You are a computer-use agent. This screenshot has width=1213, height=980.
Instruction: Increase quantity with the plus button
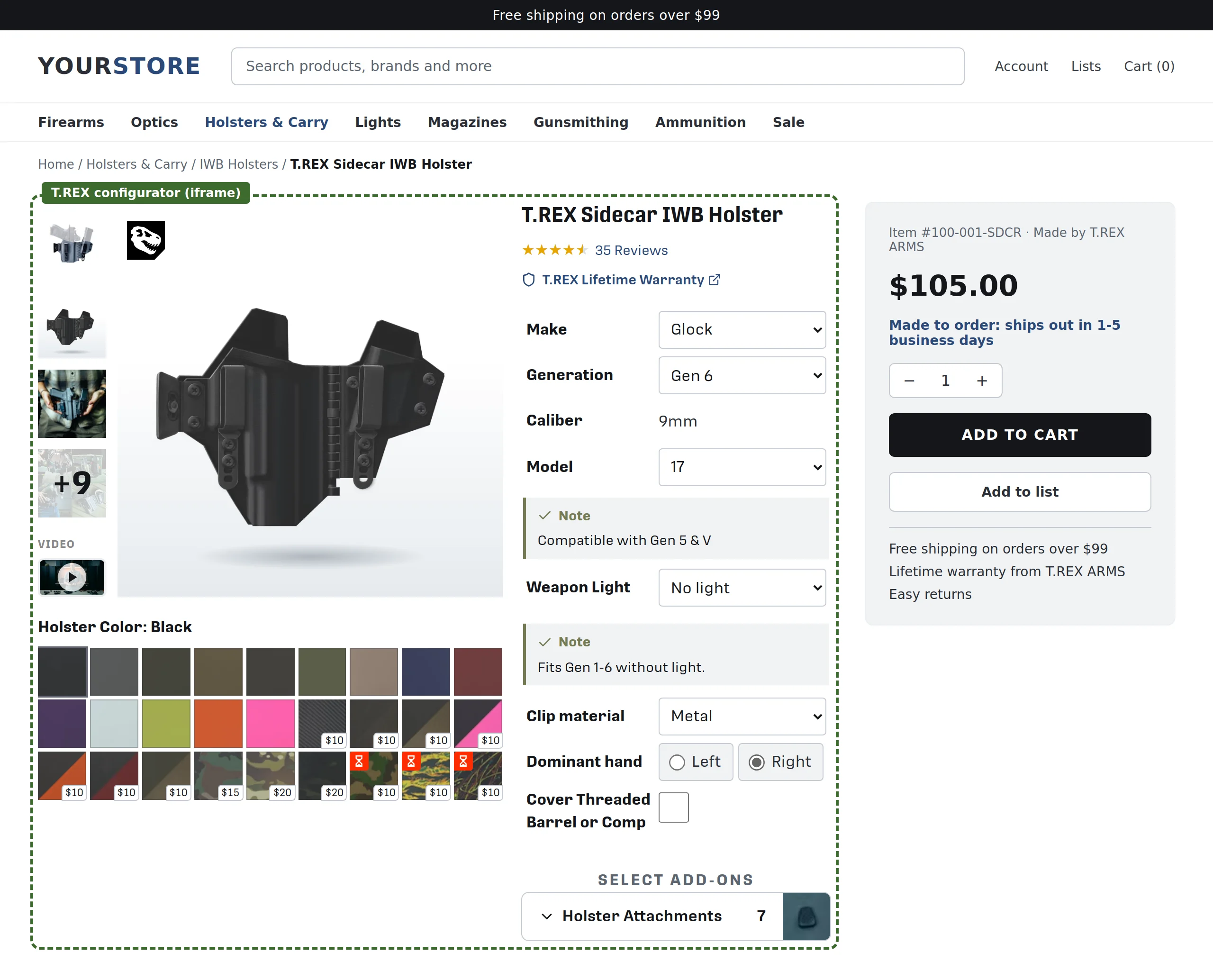[982, 381]
